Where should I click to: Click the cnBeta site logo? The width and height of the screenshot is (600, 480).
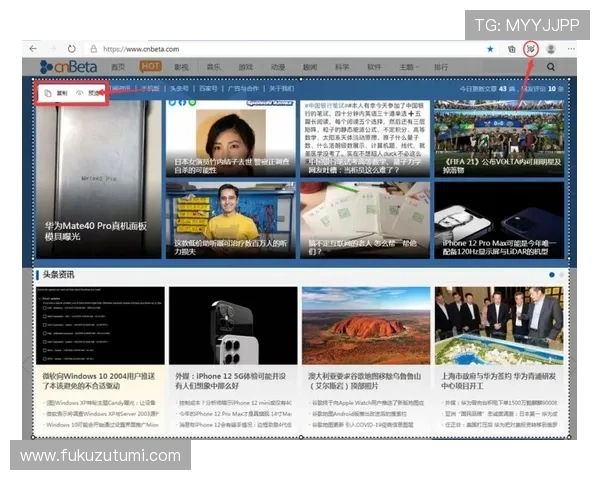(x=68, y=67)
